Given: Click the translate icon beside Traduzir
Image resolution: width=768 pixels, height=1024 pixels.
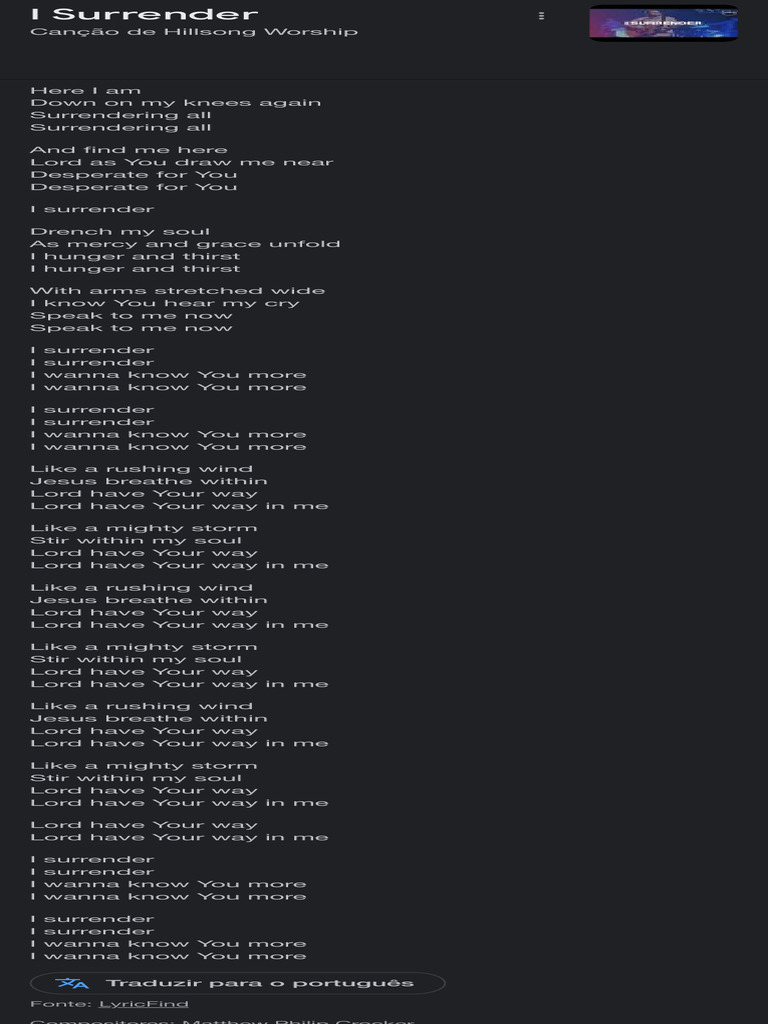Looking at the screenshot, I should click(x=72, y=983).
